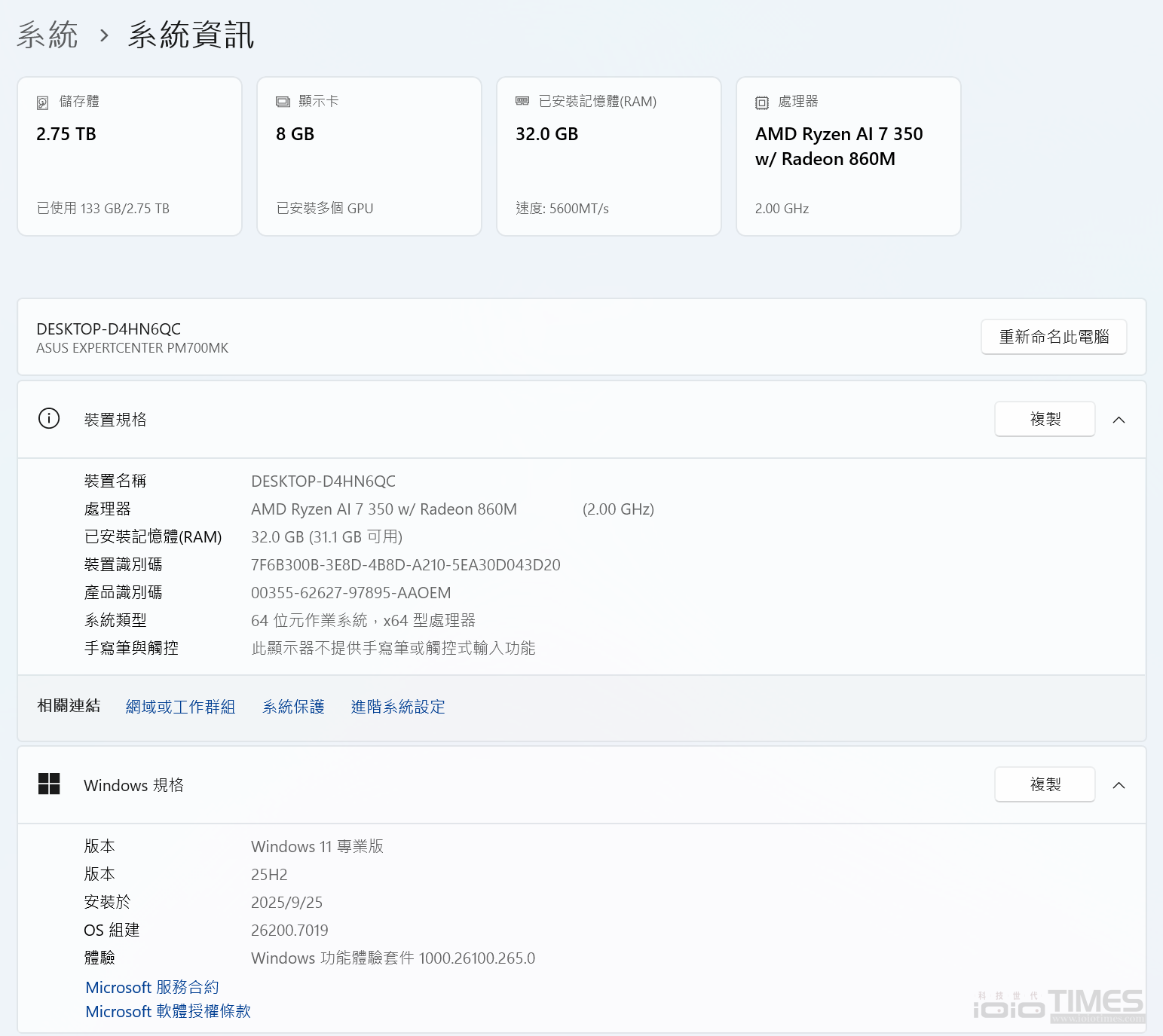Rename this PC using the rename button
1163x1036 pixels.
coord(1053,337)
